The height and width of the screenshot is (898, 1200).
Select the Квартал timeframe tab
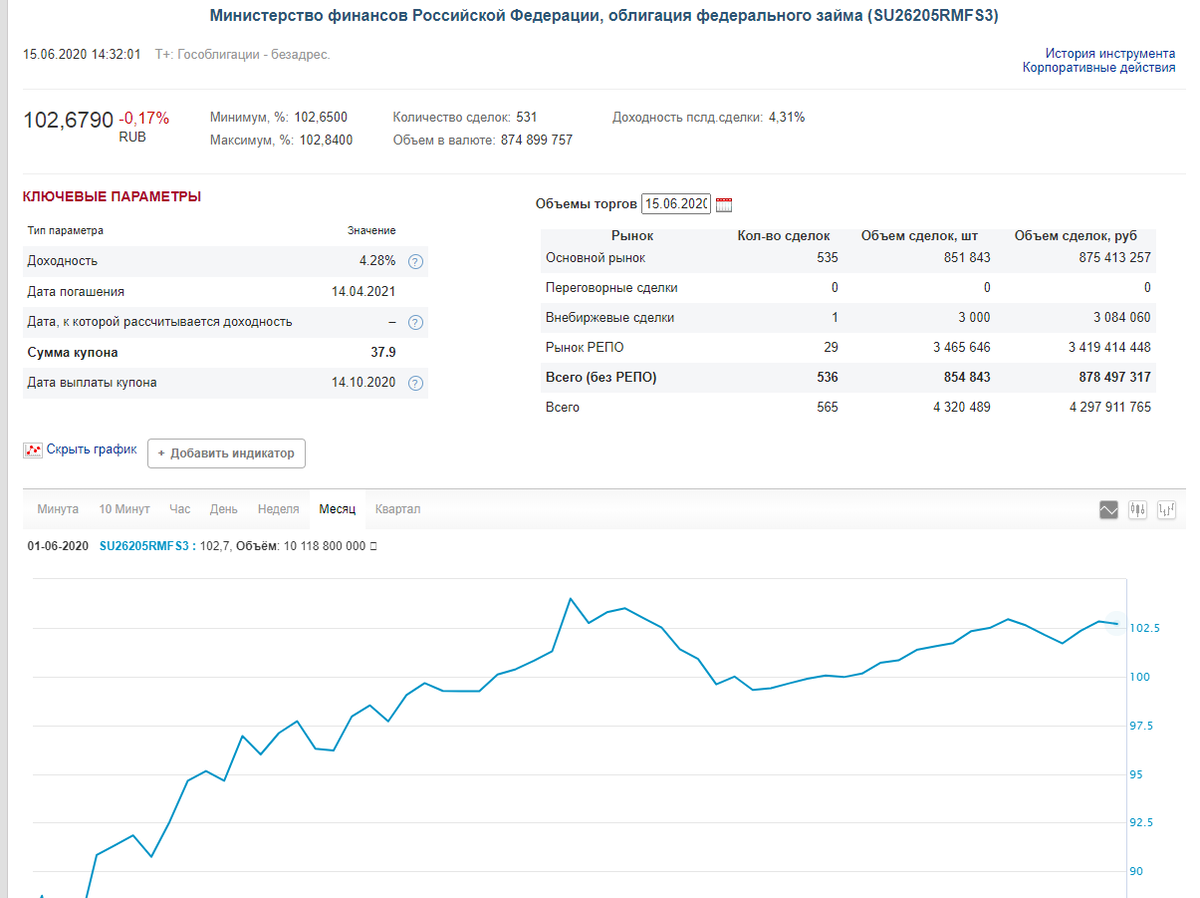(397, 508)
